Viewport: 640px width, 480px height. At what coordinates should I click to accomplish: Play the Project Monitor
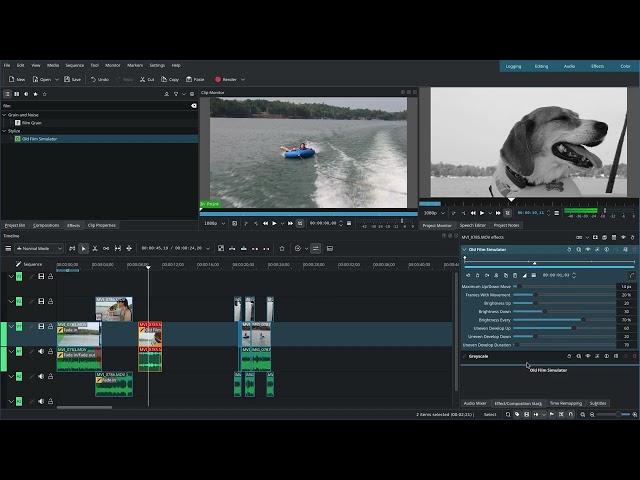(482, 213)
